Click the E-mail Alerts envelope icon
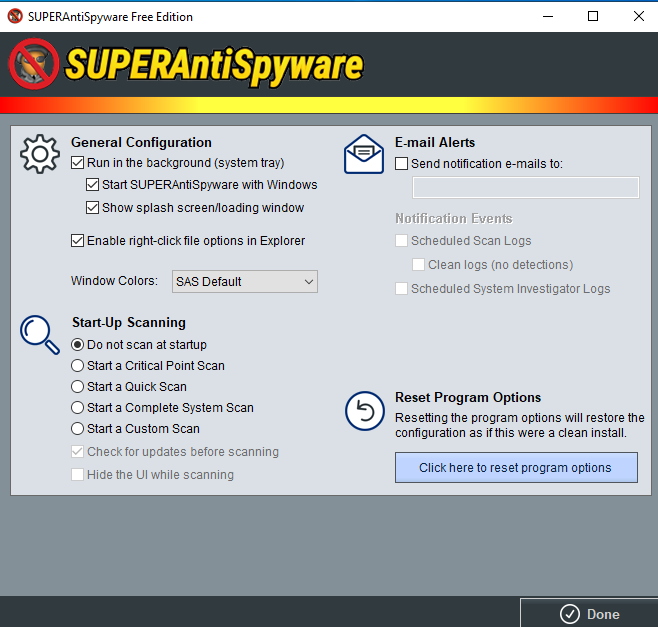This screenshot has width=658, height=627. tap(364, 154)
